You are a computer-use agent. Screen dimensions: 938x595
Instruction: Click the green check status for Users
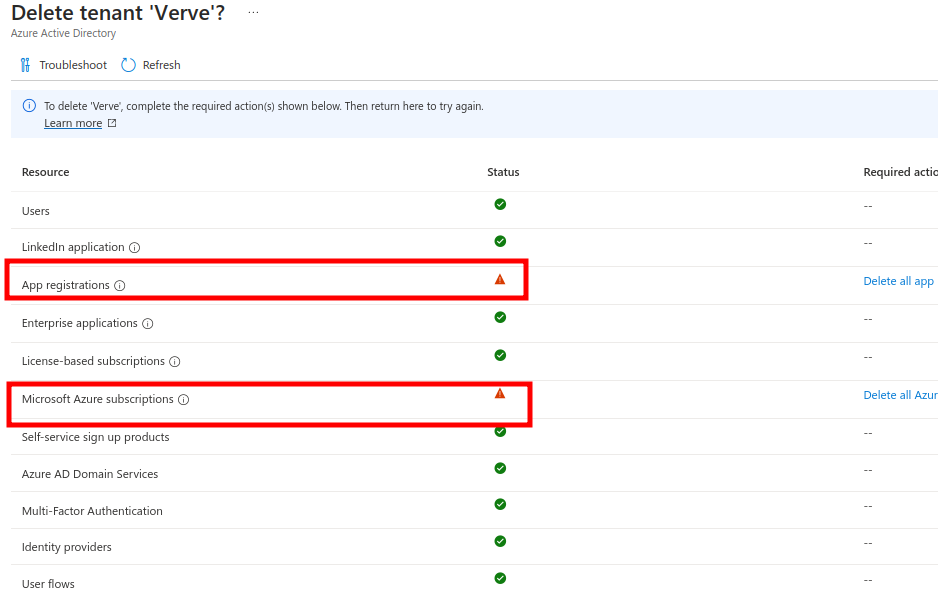(500, 205)
